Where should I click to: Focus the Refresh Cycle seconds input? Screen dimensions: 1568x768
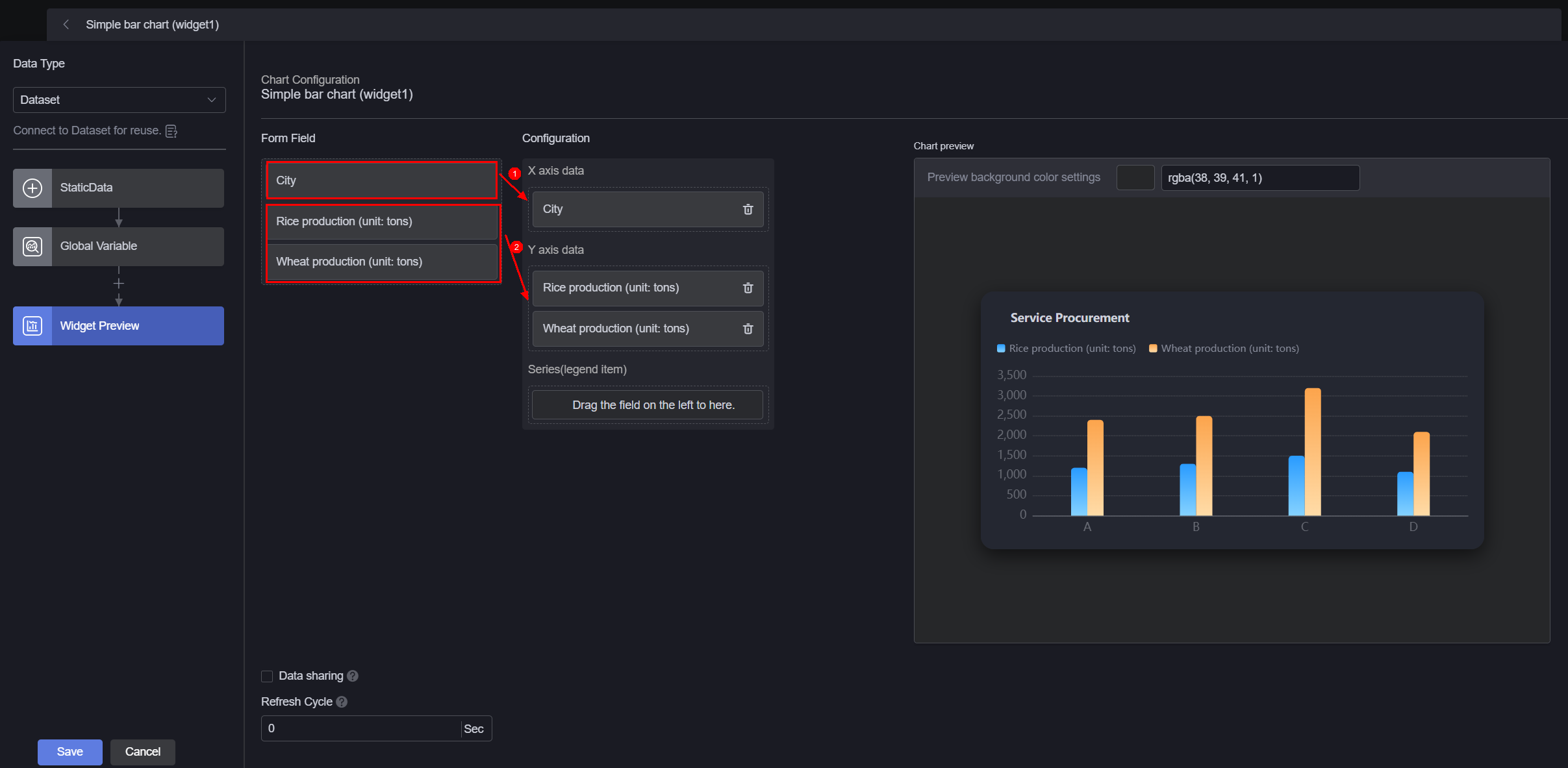click(x=361, y=728)
